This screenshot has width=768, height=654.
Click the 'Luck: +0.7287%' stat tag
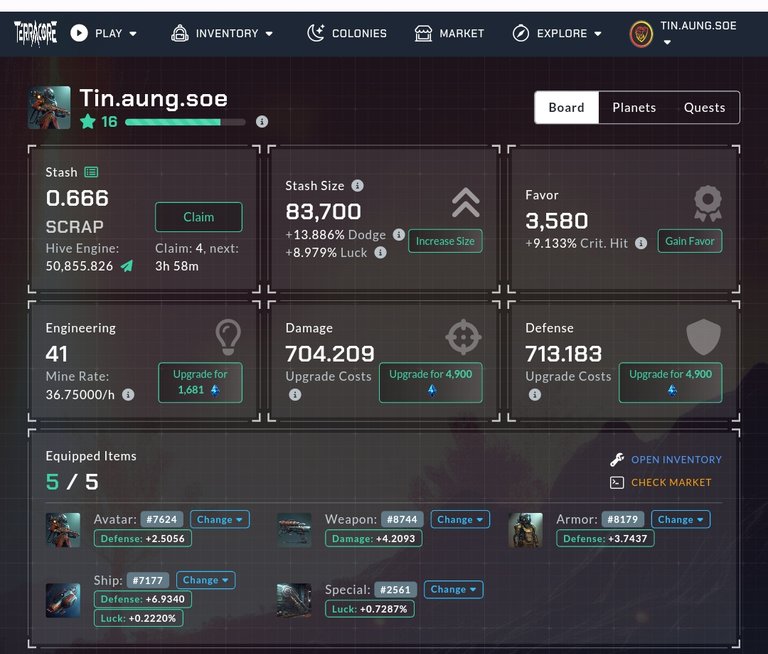[x=370, y=609]
